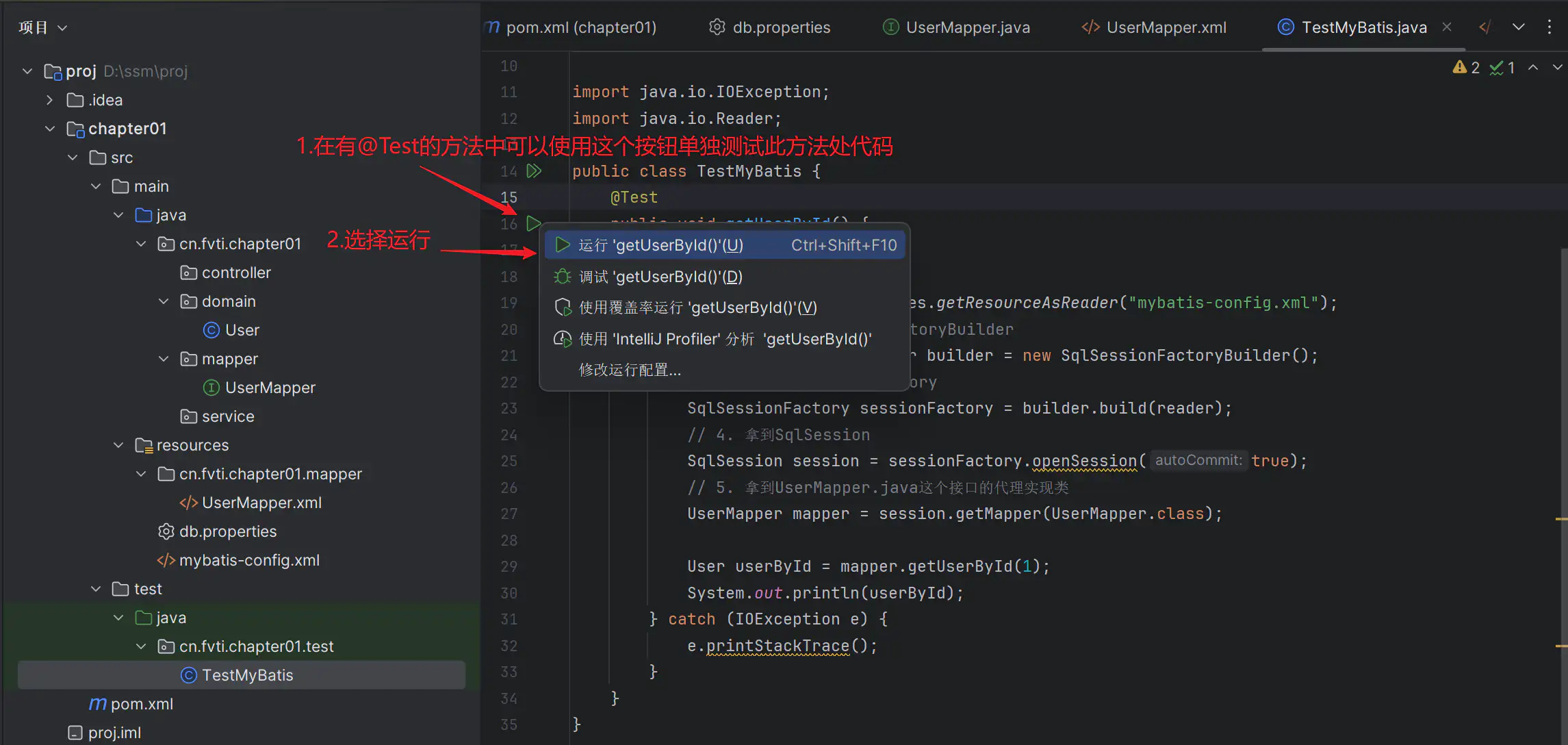The width and height of the screenshot is (1568, 745).
Task: Collapse the cn.fvti.chapter01.test package
Action: pyautogui.click(x=141, y=646)
